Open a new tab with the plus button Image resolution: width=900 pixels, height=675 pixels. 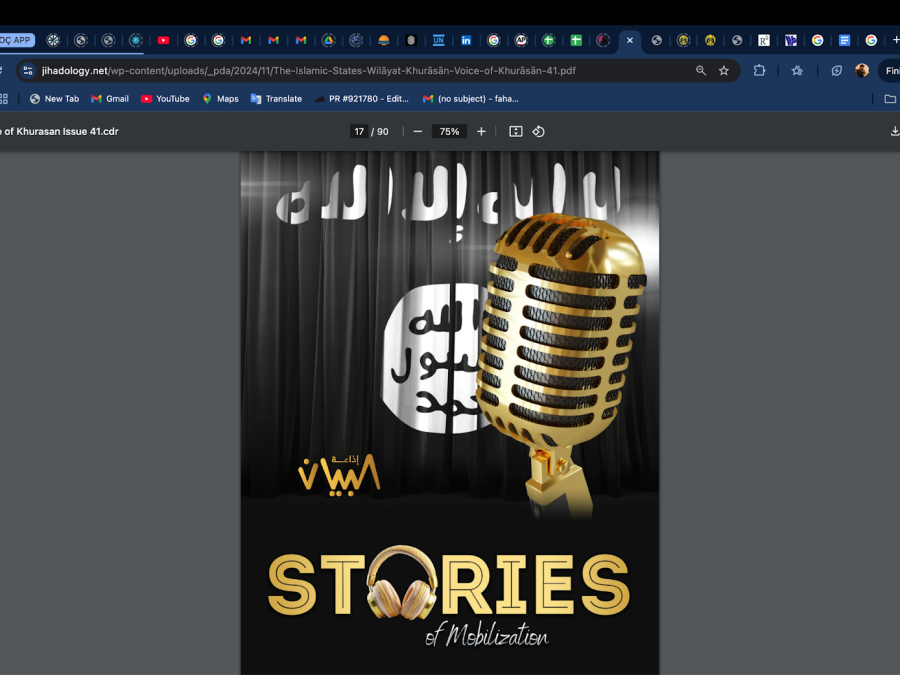click(895, 40)
